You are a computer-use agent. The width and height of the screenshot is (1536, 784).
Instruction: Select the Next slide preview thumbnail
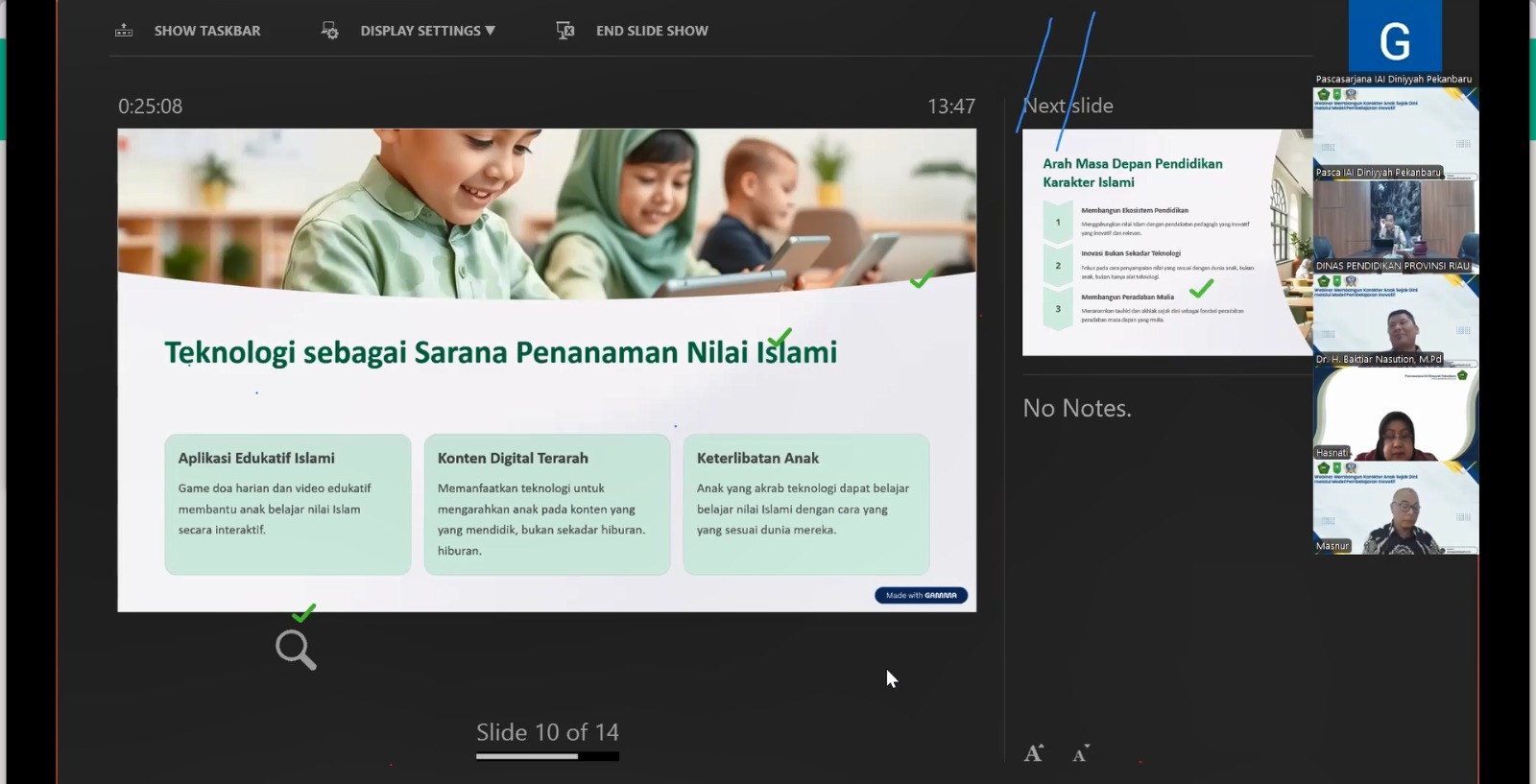[1166, 242]
